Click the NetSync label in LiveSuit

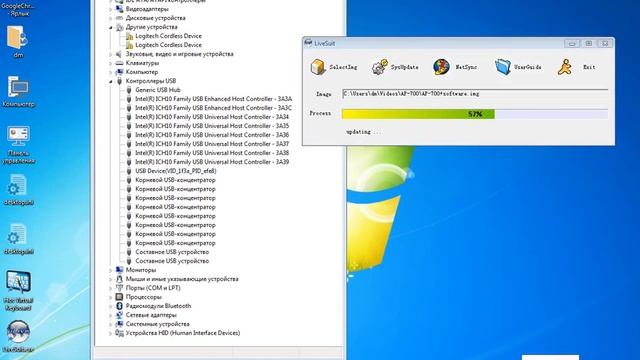(x=466, y=67)
